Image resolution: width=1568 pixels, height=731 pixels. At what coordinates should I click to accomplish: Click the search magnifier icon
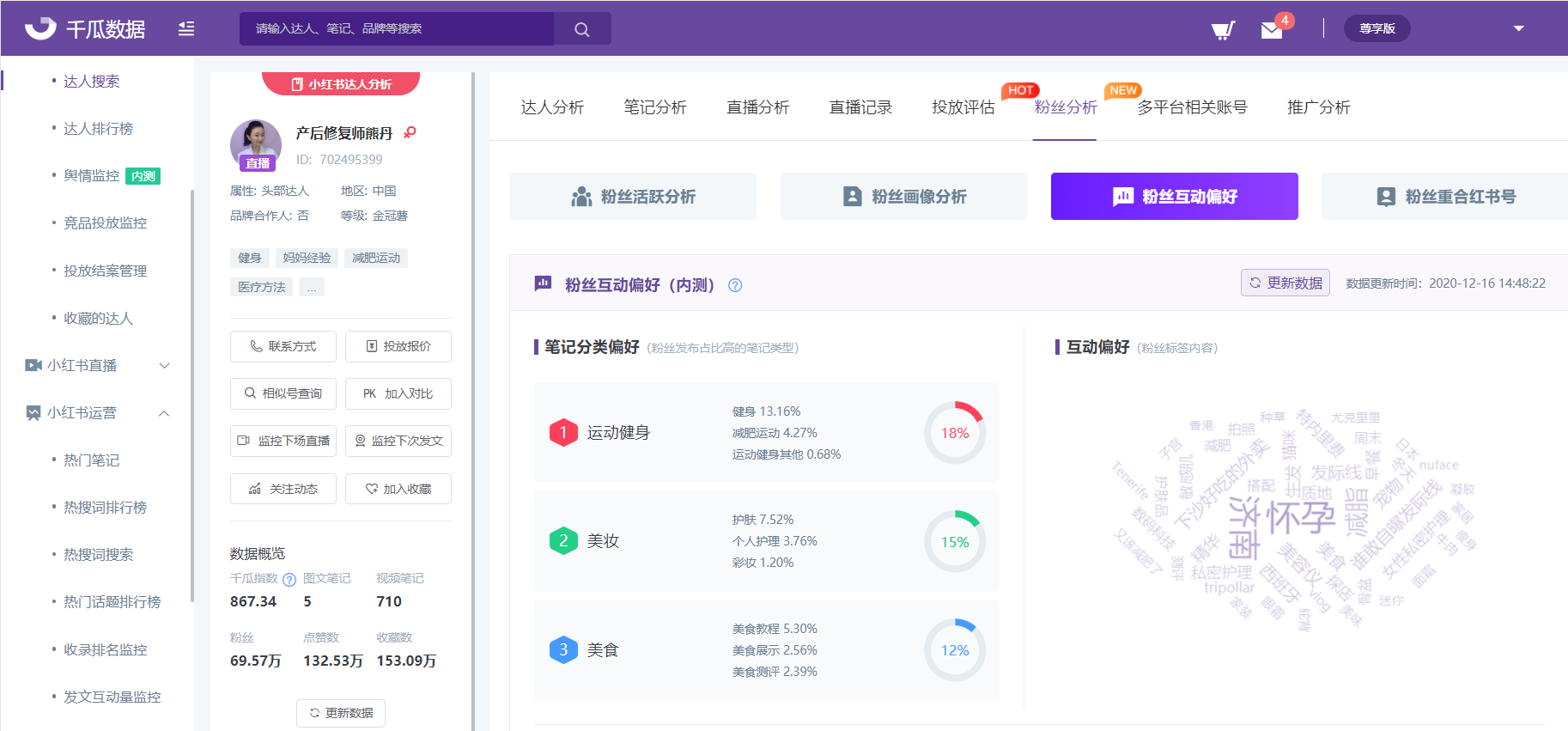click(582, 29)
